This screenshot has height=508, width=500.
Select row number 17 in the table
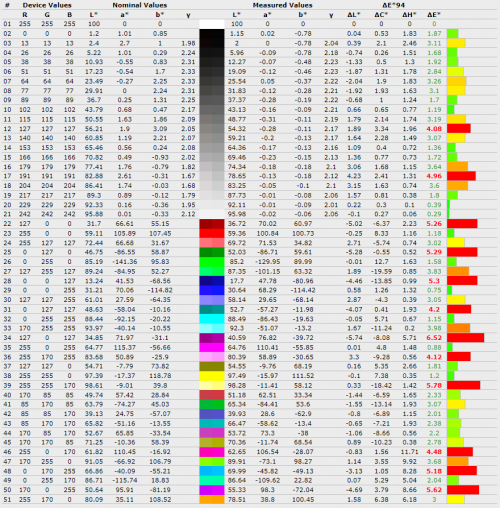[7, 176]
